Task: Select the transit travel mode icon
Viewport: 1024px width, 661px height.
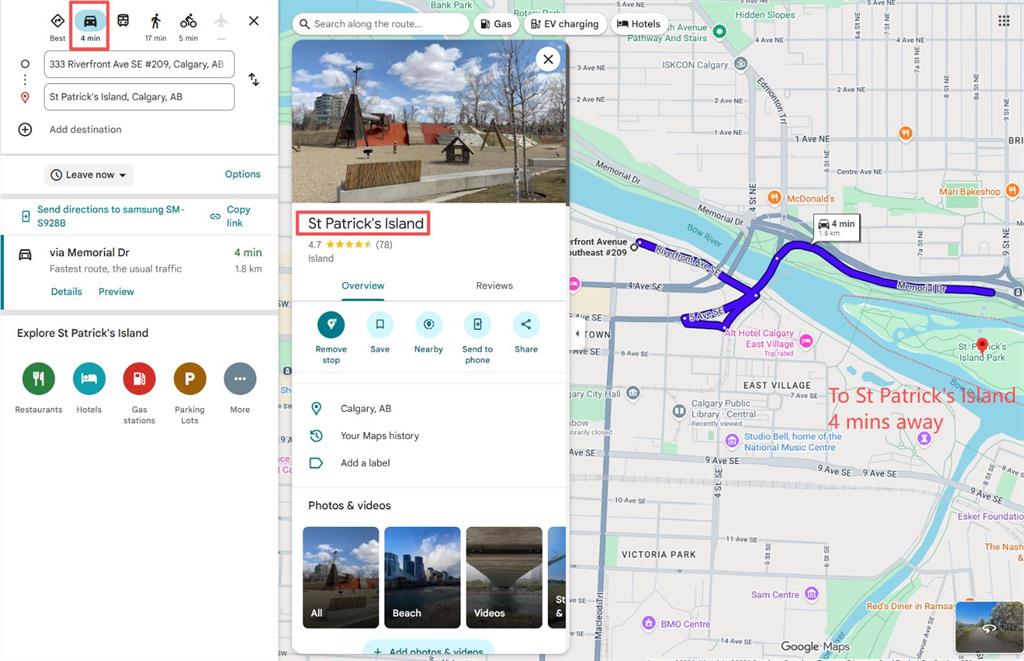Action: (123, 21)
